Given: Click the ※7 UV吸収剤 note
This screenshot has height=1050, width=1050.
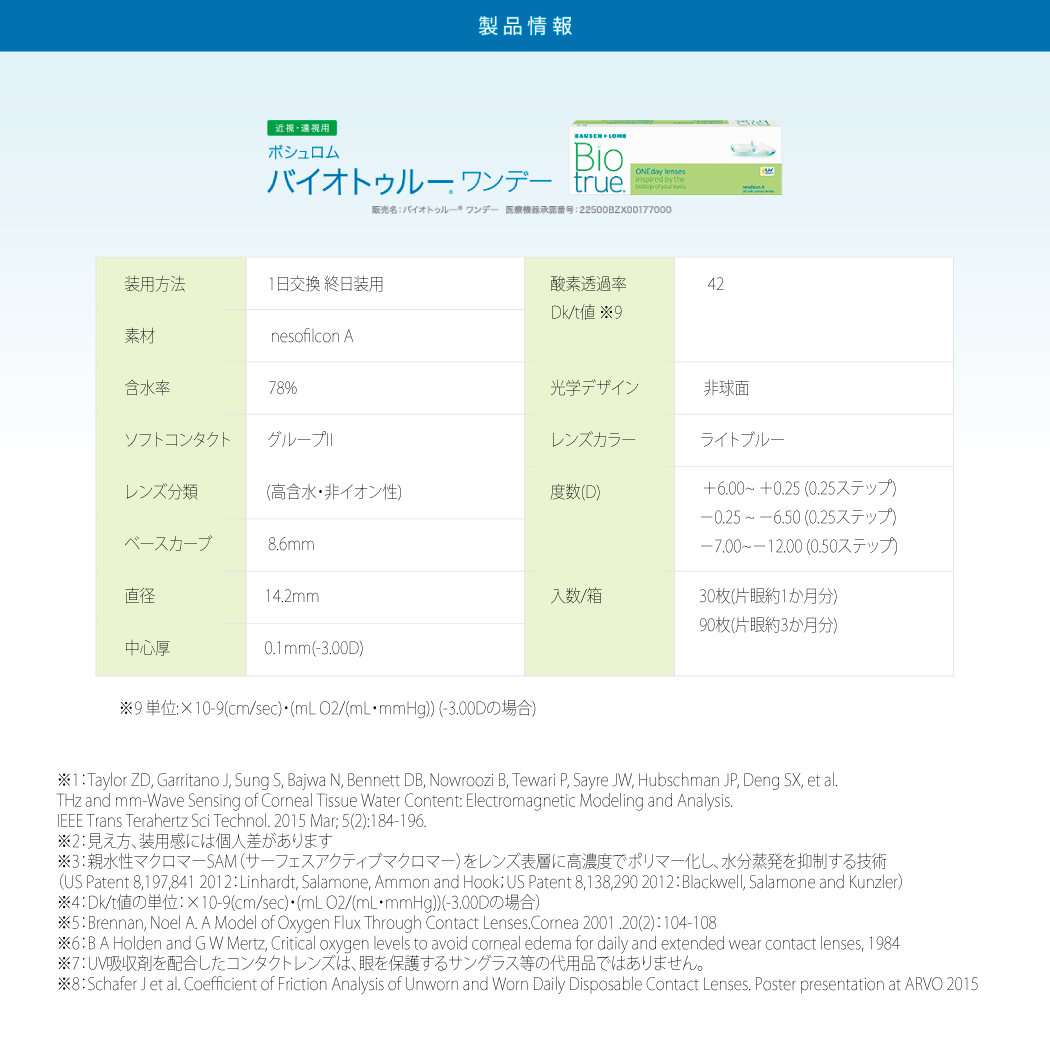Looking at the screenshot, I should tap(382, 964).
